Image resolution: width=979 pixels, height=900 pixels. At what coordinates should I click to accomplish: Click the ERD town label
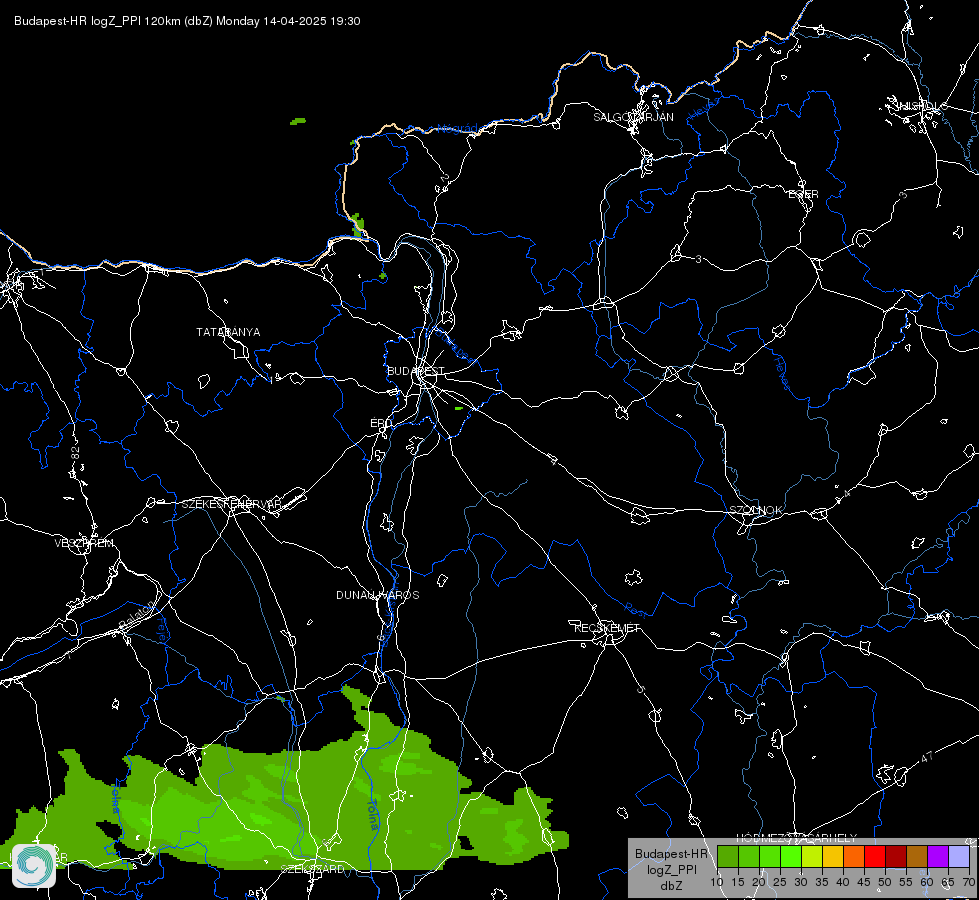pos(381,423)
